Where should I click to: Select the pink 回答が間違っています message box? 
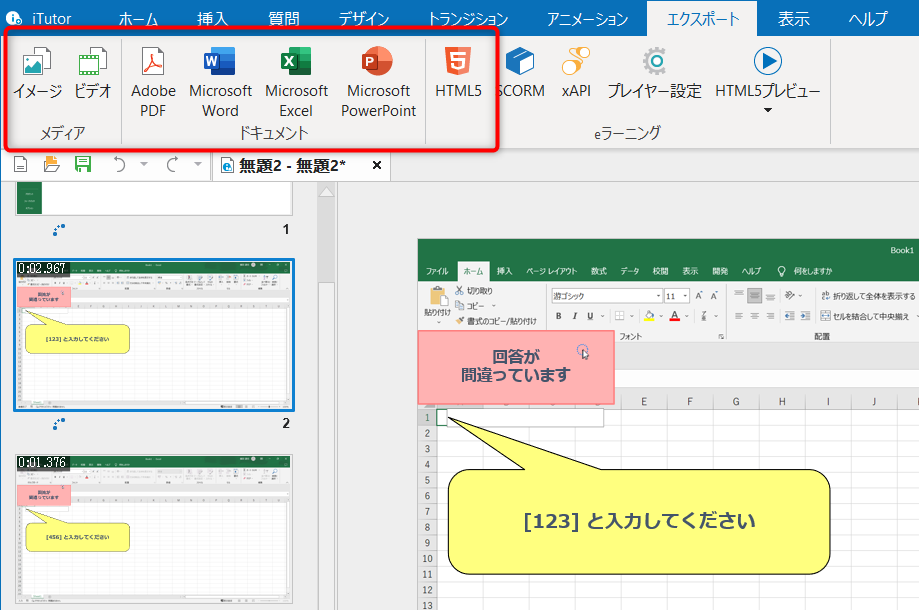click(515, 367)
